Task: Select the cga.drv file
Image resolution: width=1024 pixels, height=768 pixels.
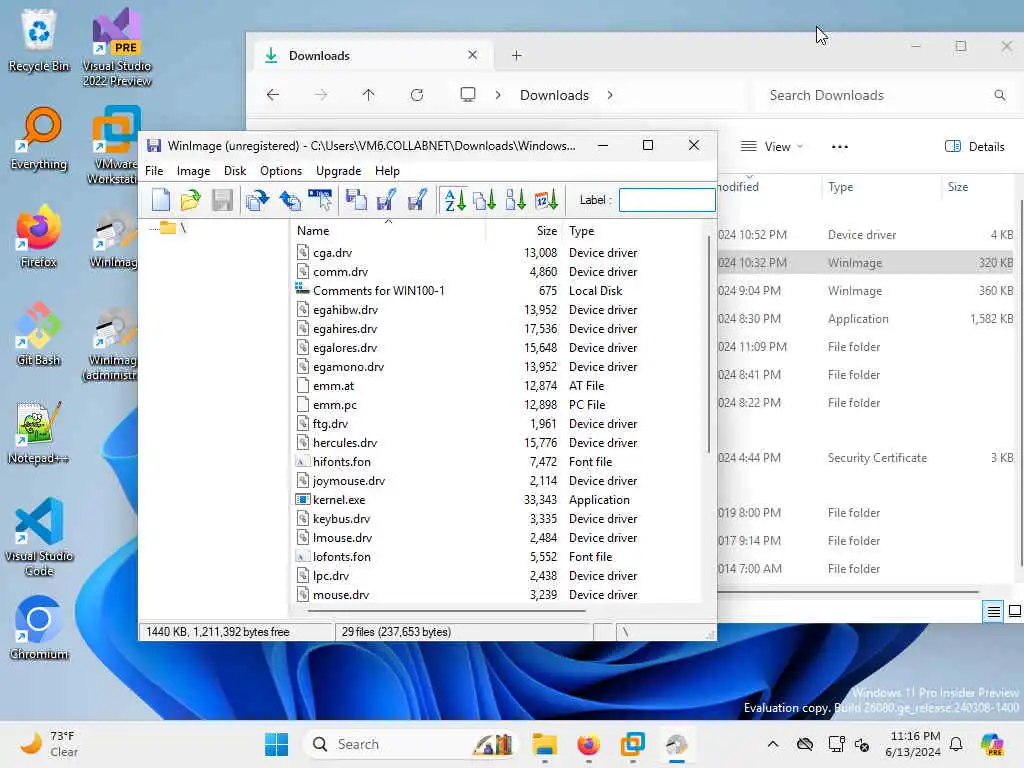Action: click(332, 253)
